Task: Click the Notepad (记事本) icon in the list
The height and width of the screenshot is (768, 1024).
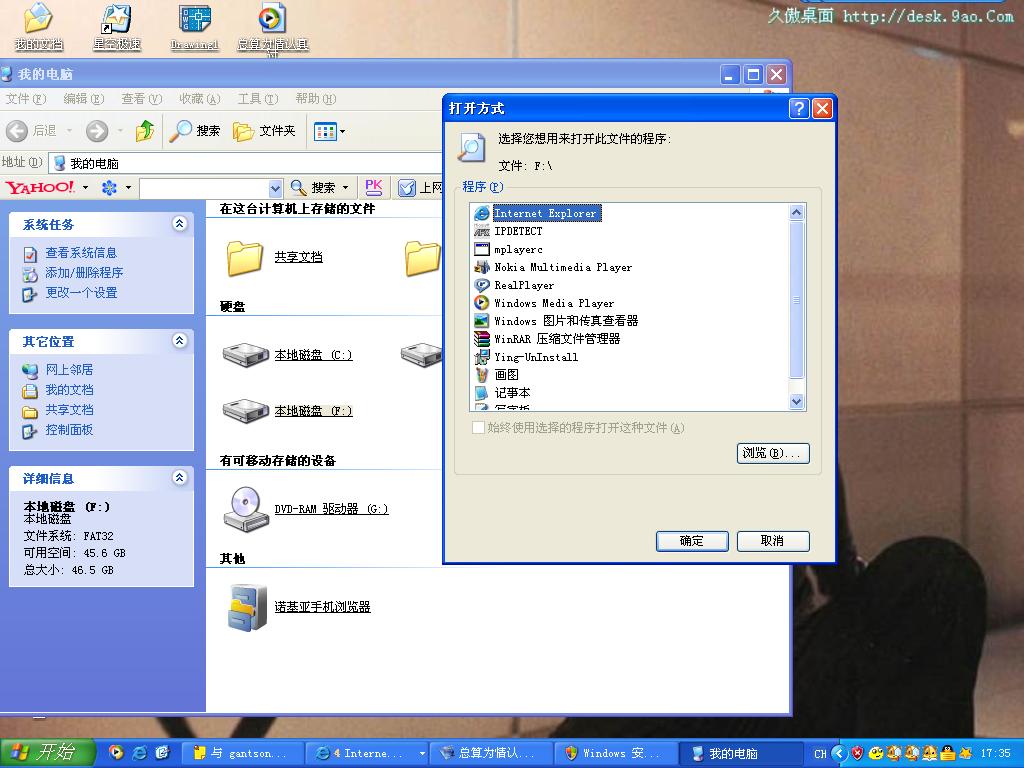Action: tap(481, 392)
